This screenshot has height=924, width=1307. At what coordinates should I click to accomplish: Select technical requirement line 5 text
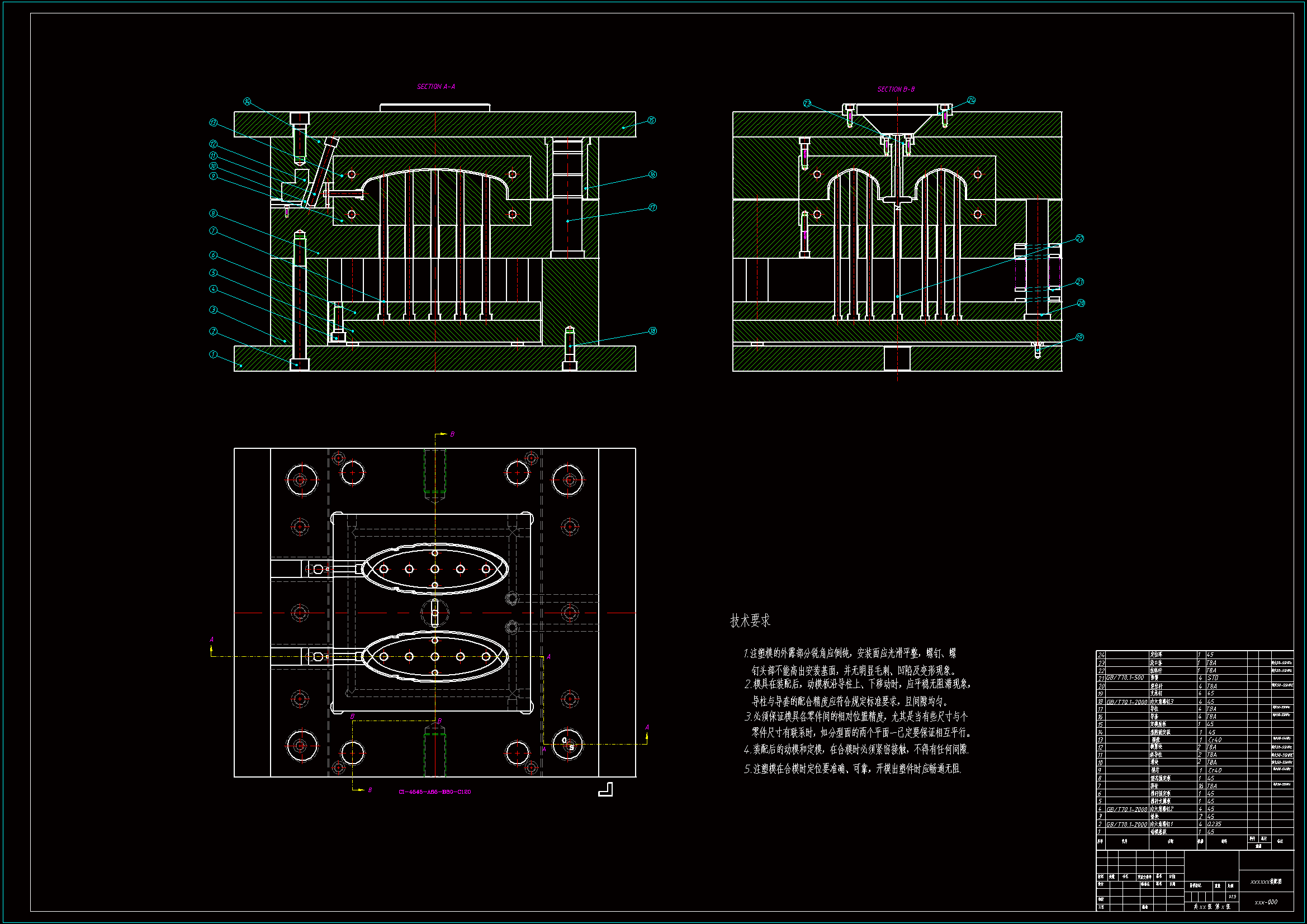[852, 769]
